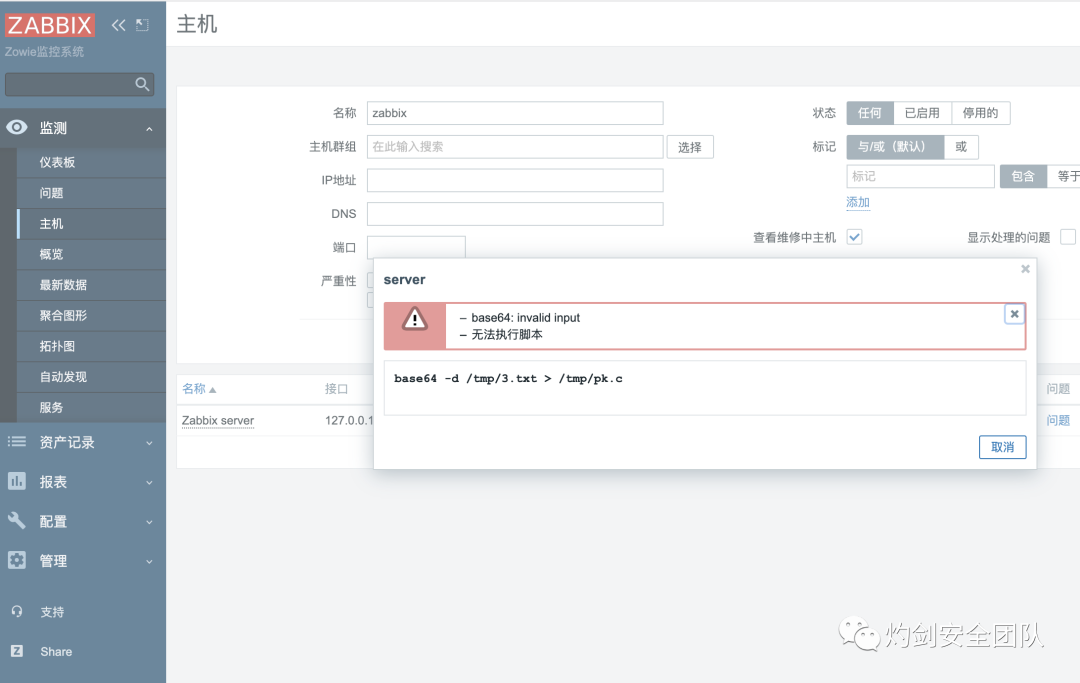Click the Administration gear icon
The width and height of the screenshot is (1080, 683).
[17, 560]
